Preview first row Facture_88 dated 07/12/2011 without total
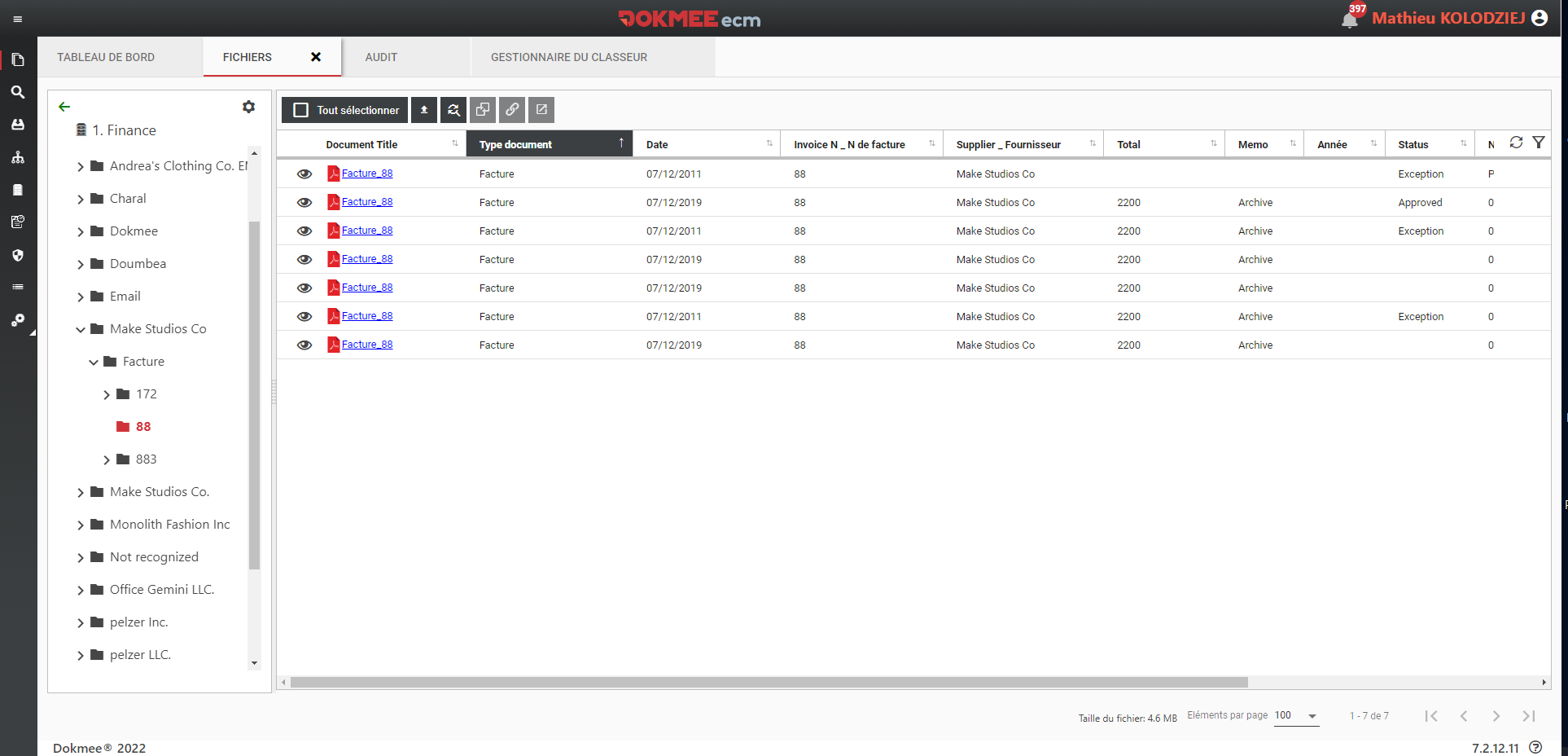The image size is (1568, 756). point(304,174)
